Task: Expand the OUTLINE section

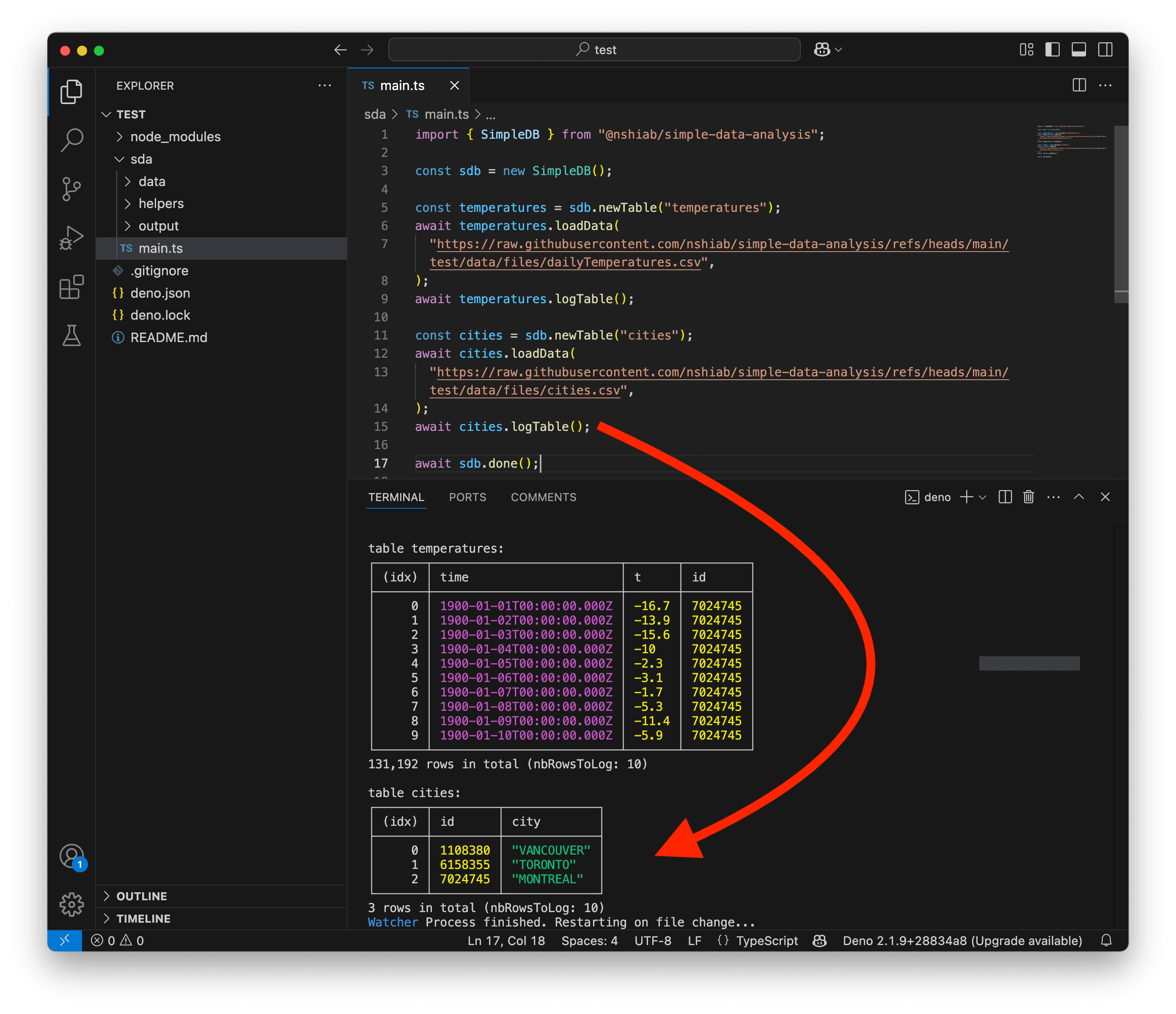Action: tap(221, 896)
